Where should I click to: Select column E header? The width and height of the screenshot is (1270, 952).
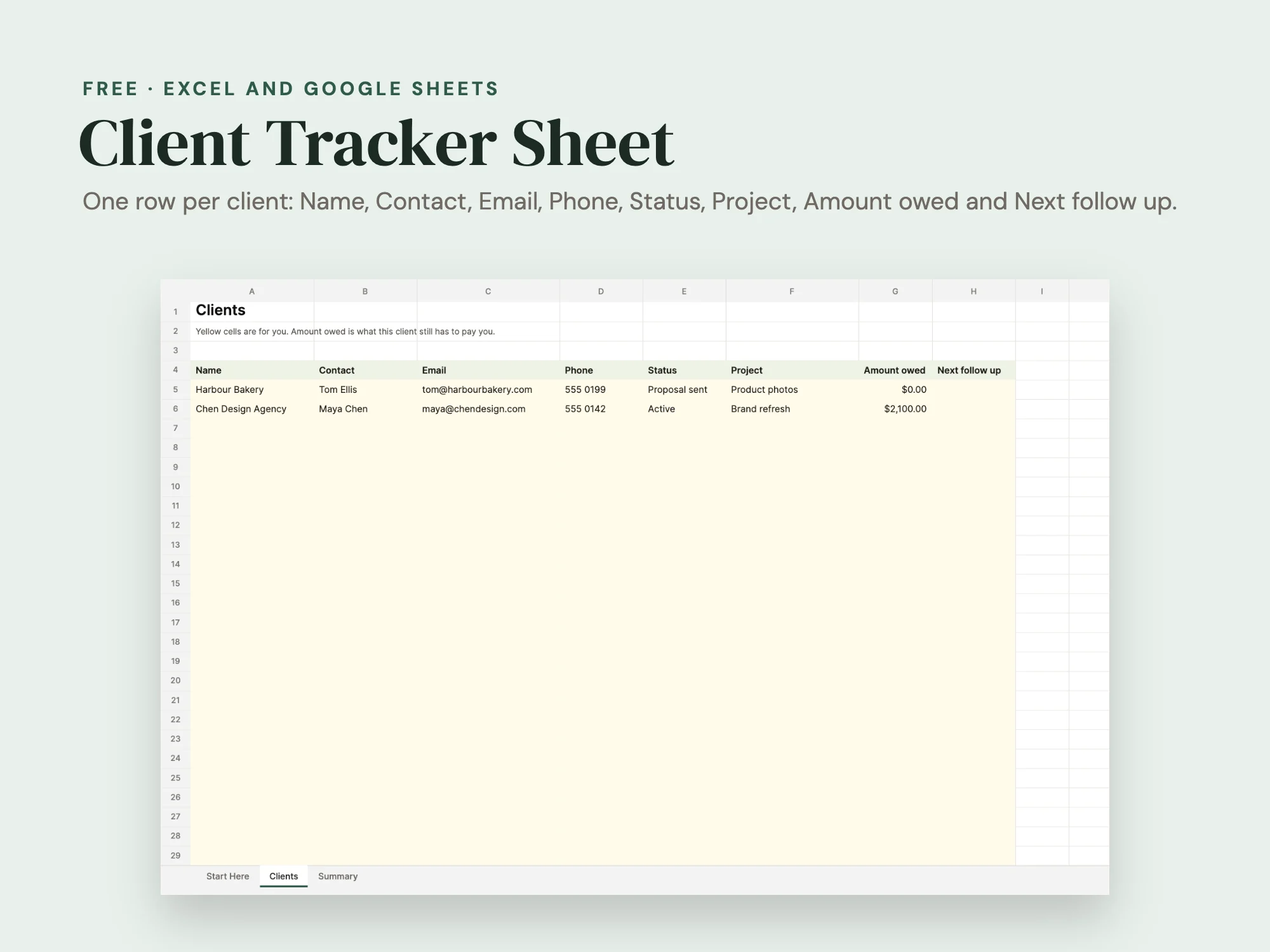684,291
